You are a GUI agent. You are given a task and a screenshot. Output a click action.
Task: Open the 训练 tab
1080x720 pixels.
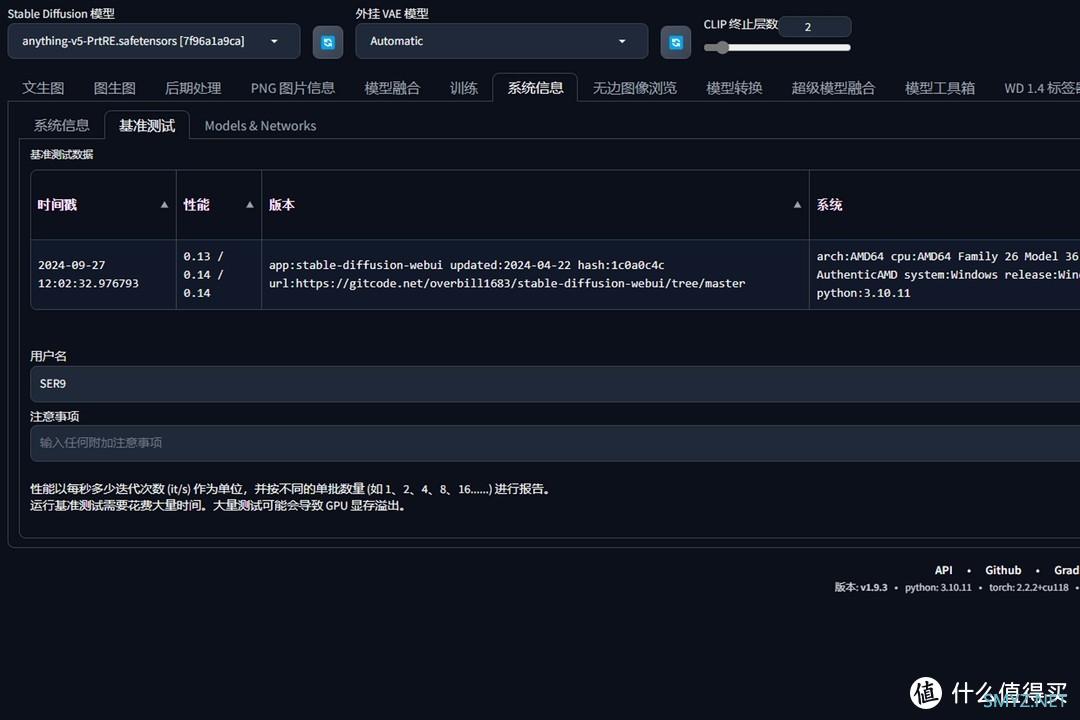464,88
